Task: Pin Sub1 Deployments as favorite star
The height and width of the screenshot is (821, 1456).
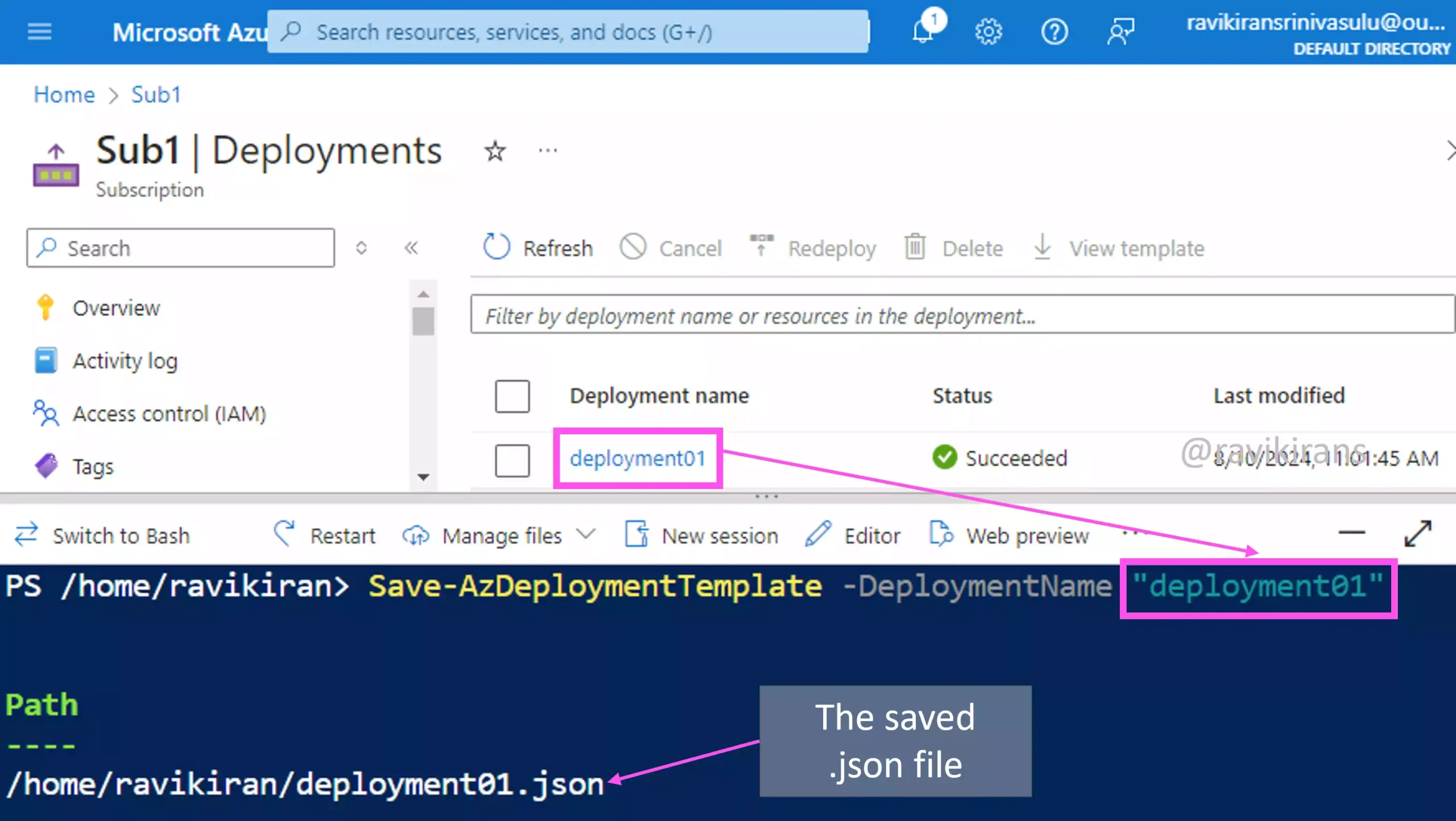Action: [495, 151]
